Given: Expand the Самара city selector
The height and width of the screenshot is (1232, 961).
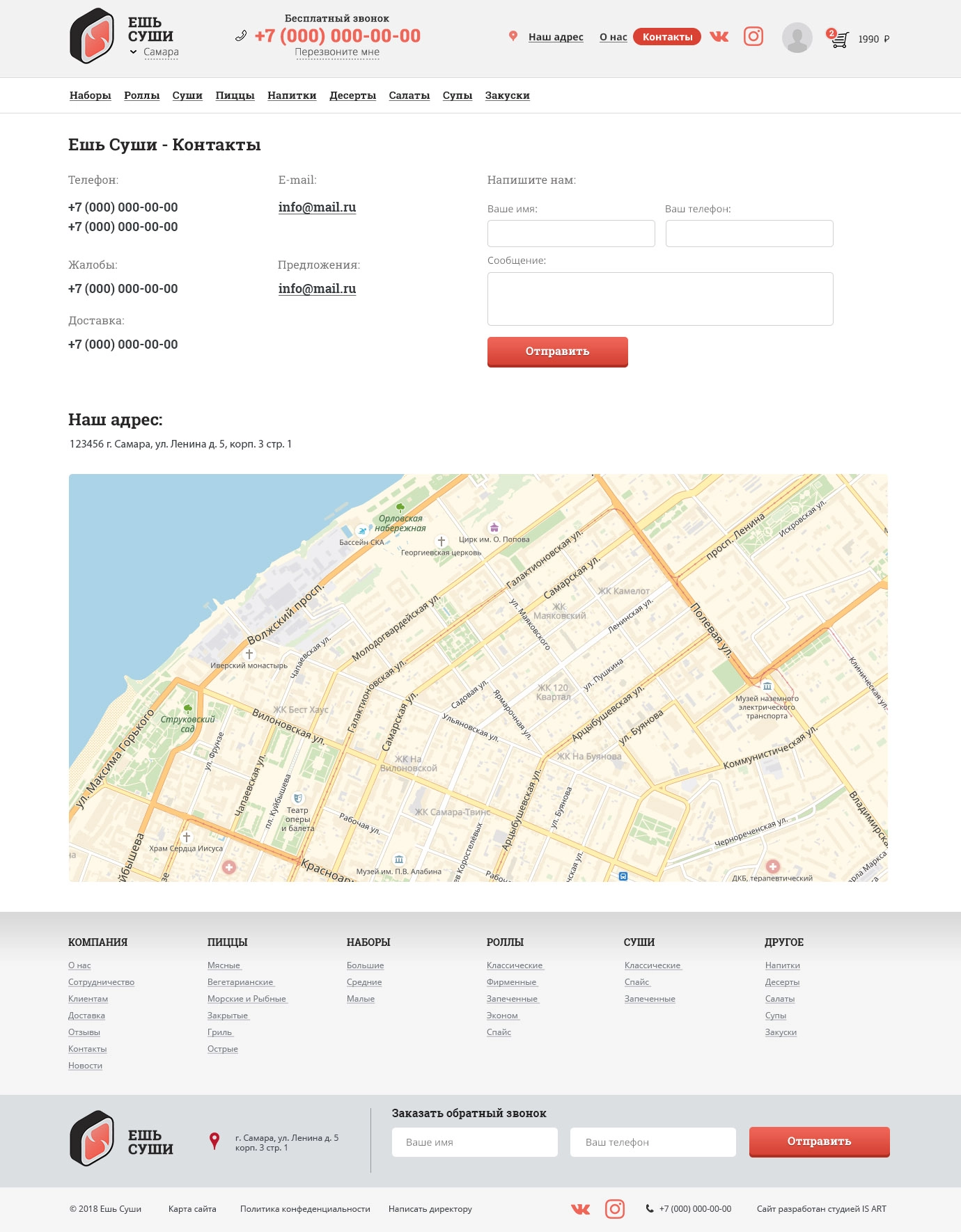Looking at the screenshot, I should pyautogui.click(x=155, y=52).
